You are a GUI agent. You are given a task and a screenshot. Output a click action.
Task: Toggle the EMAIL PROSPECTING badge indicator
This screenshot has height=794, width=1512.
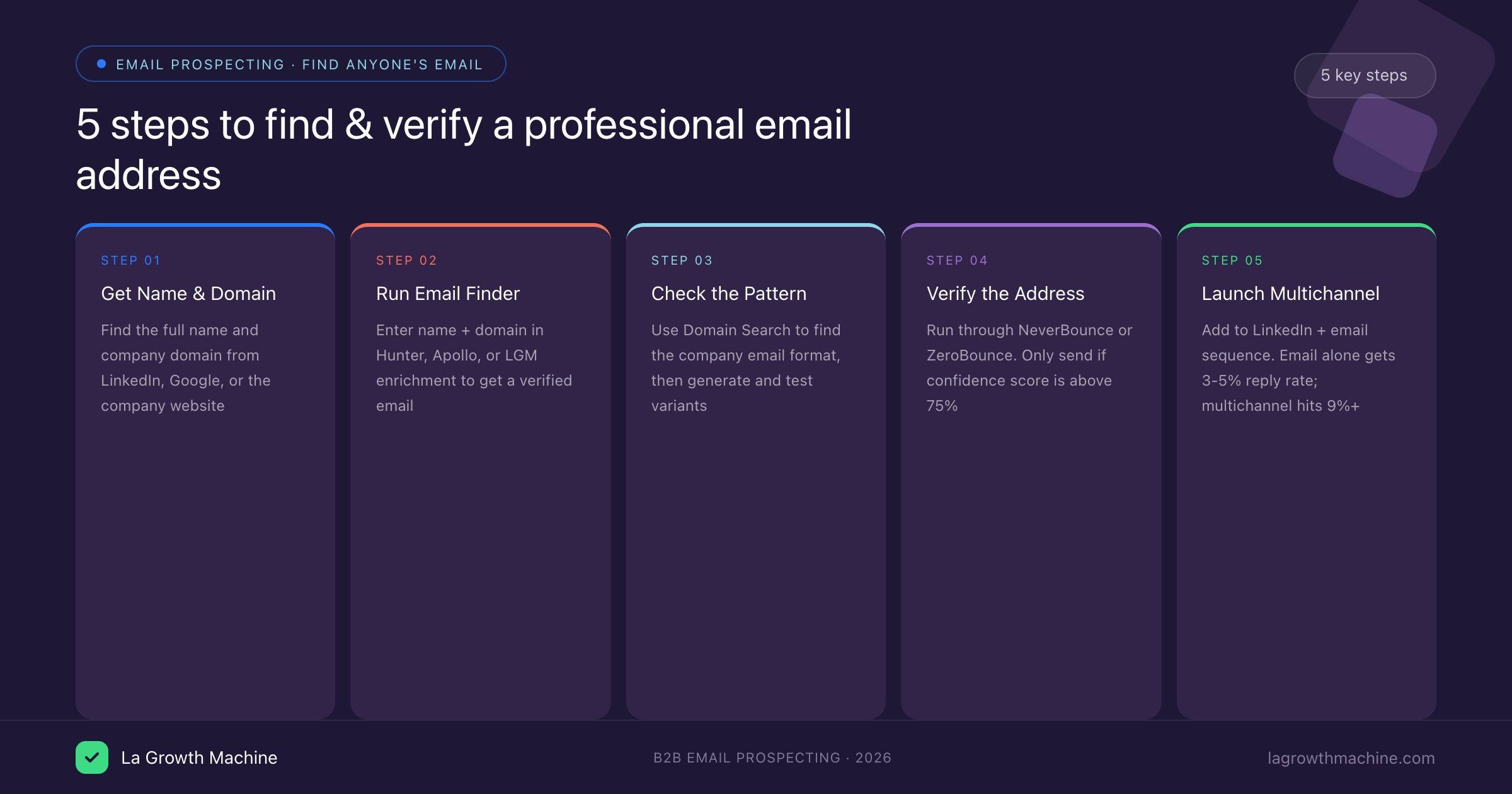coord(100,63)
